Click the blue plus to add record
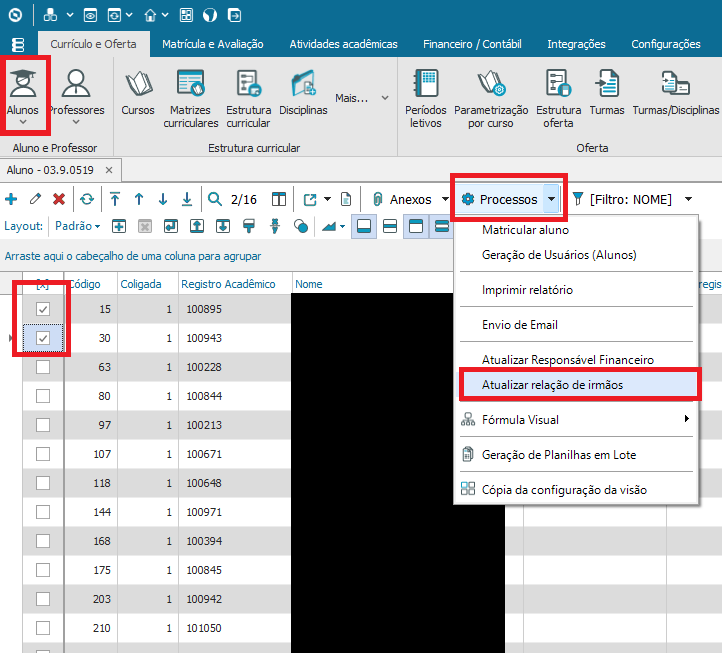 [x=11, y=199]
